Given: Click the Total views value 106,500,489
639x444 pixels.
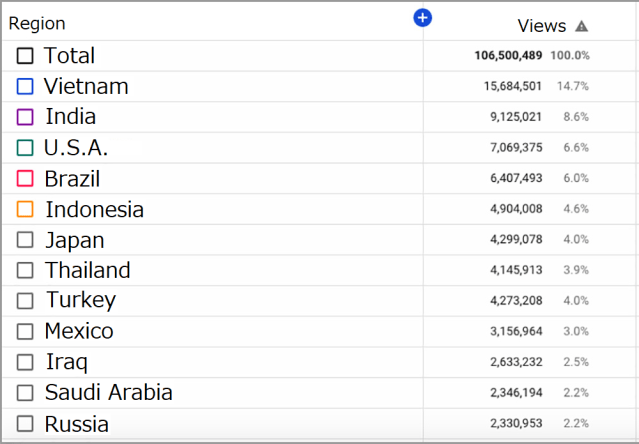Looking at the screenshot, I should point(509,56).
